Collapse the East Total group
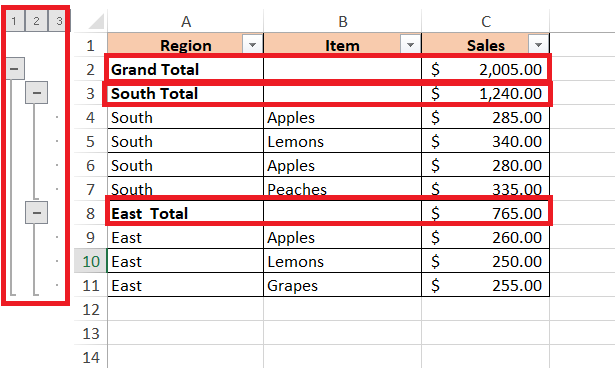615x368 pixels. point(36,213)
